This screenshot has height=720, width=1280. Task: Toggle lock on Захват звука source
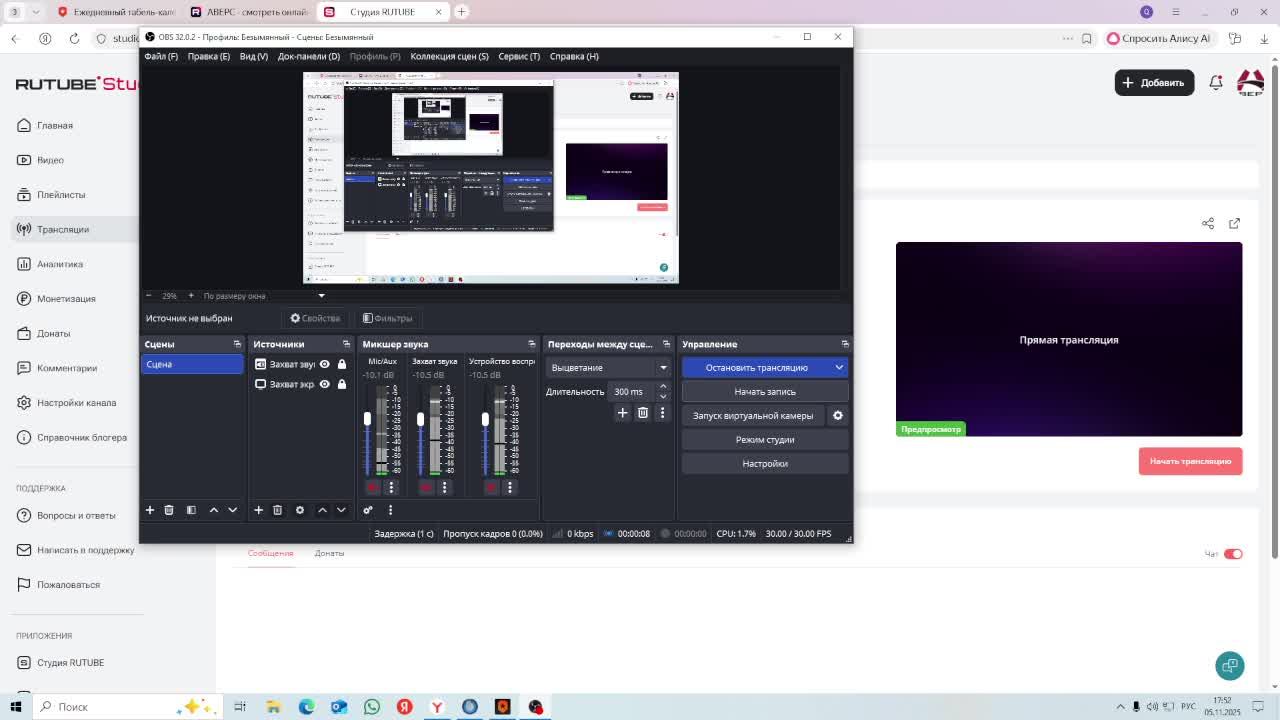pos(342,364)
